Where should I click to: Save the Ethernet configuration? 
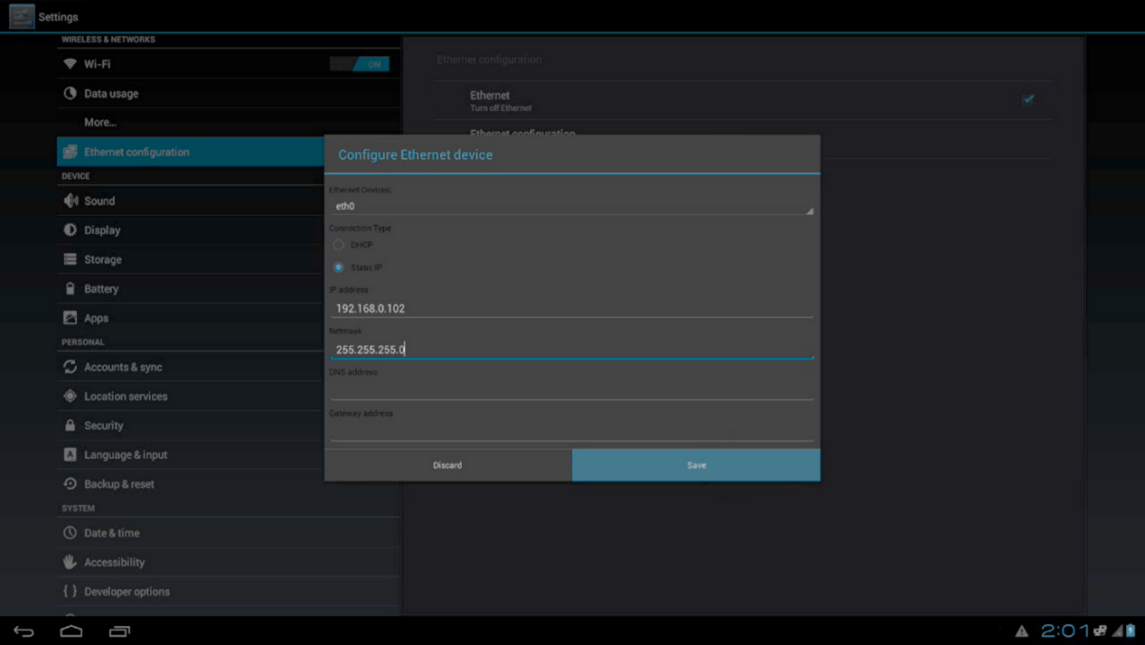coord(696,465)
